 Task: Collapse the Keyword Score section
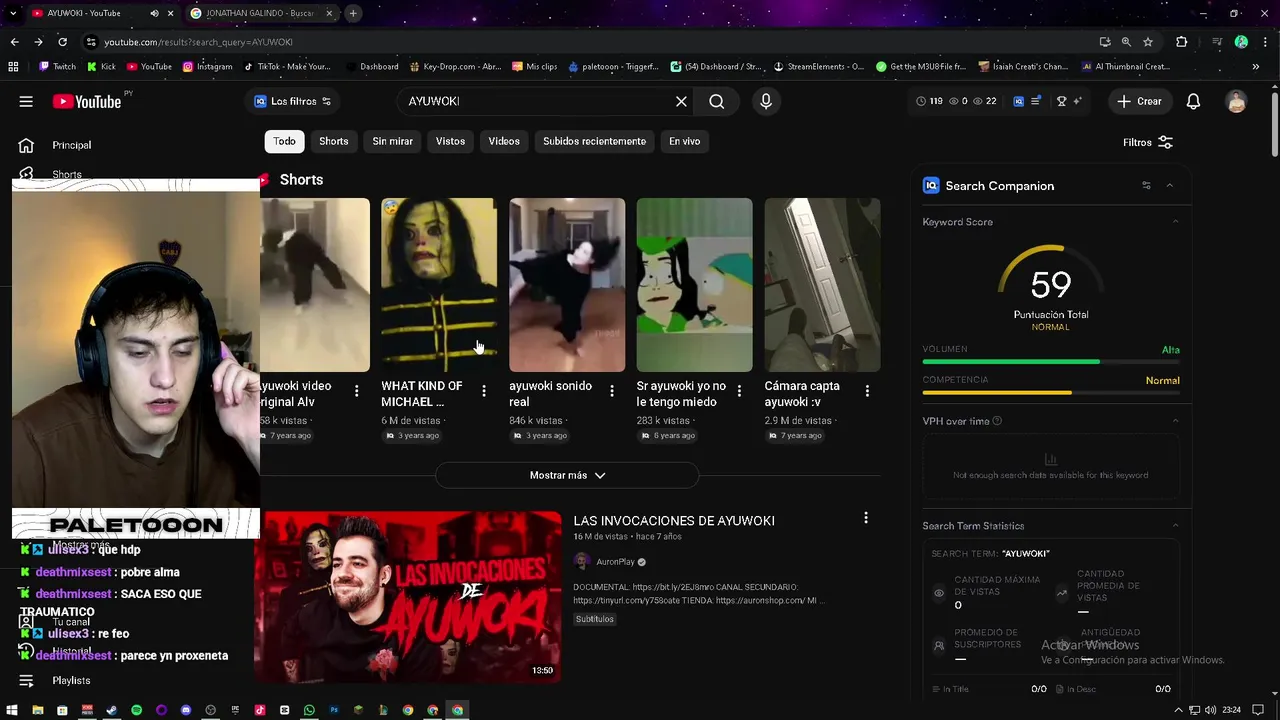[1175, 222]
